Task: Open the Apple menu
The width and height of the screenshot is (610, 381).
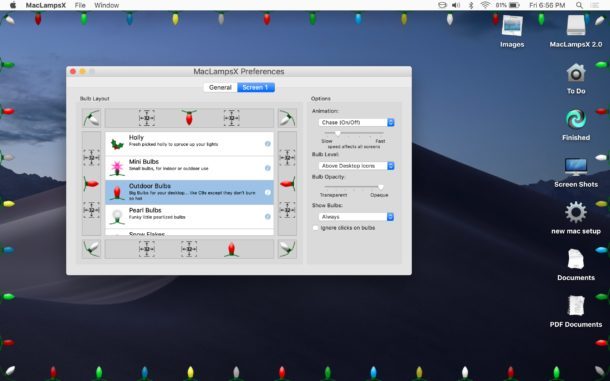Action: (13, 5)
